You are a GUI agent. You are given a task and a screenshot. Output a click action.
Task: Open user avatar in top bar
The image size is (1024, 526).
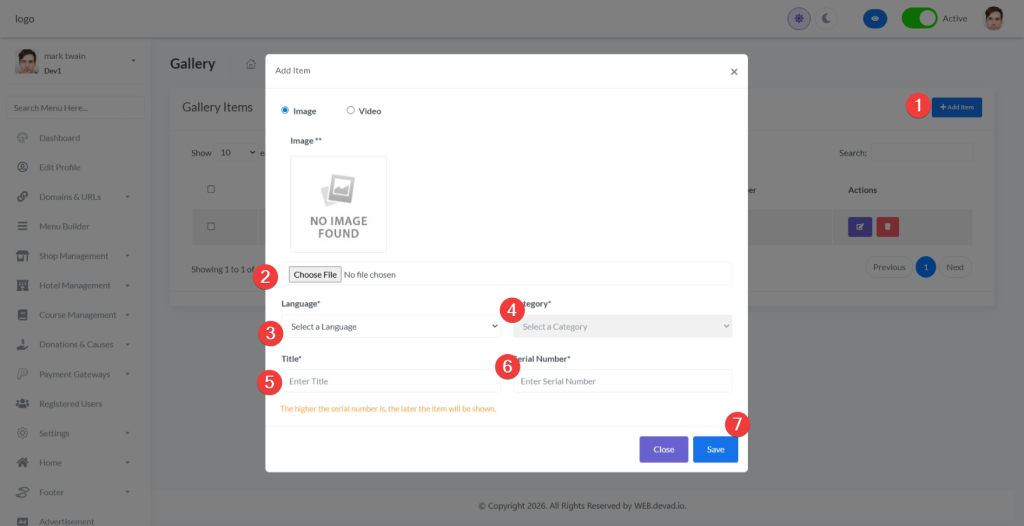(x=993, y=18)
